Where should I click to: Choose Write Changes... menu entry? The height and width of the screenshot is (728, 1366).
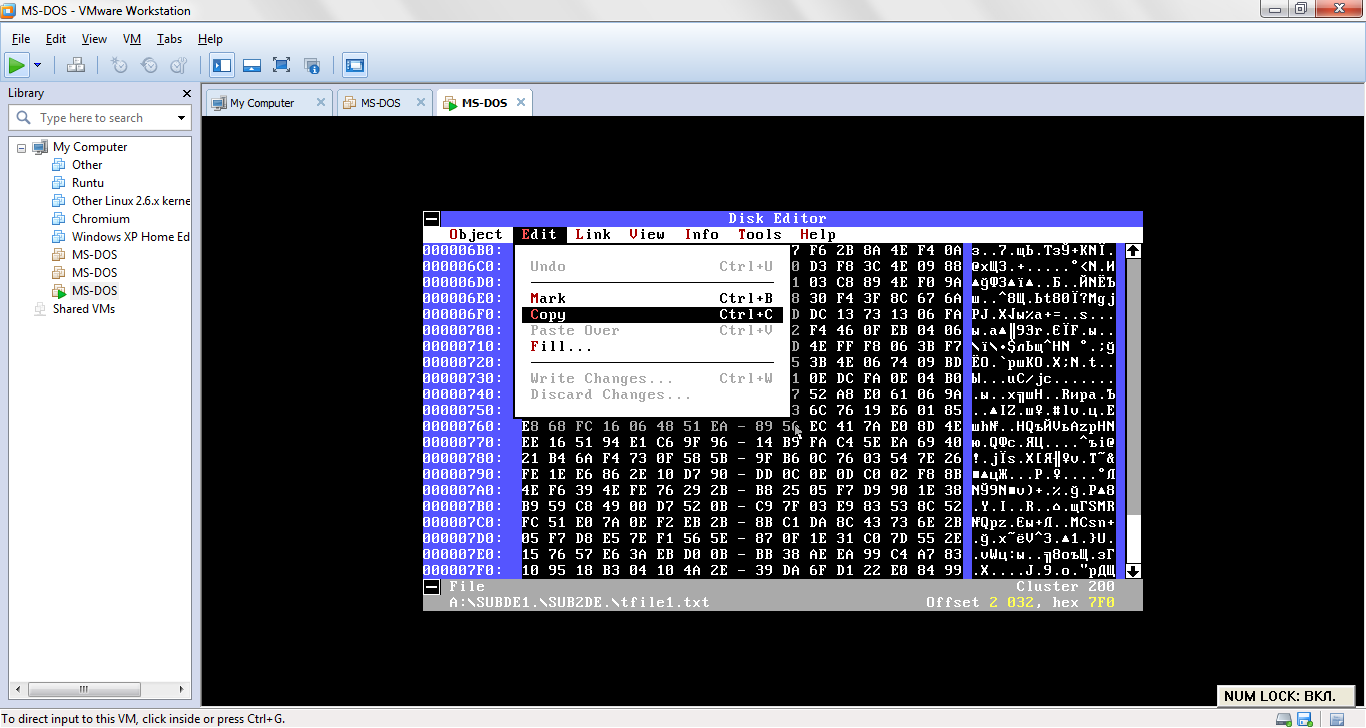[x=651, y=379]
